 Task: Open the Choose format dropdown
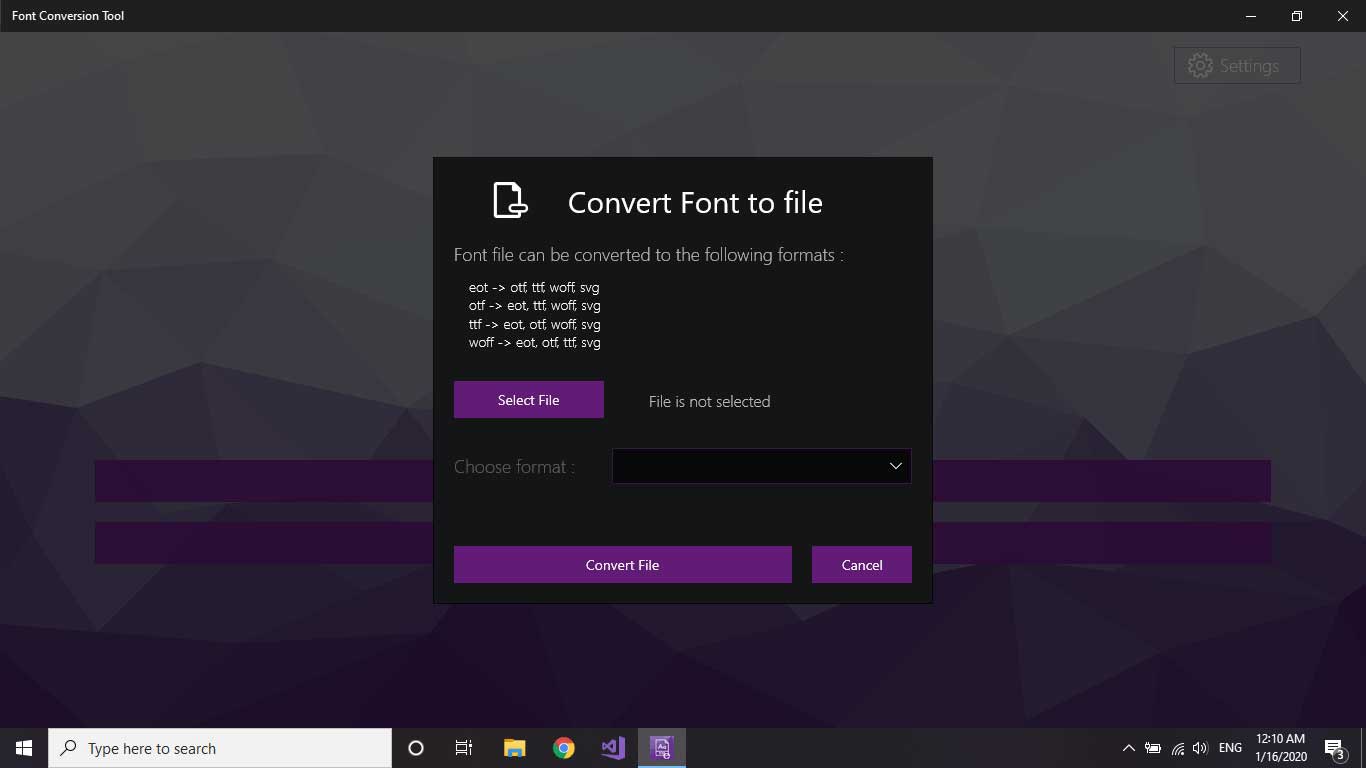point(761,466)
